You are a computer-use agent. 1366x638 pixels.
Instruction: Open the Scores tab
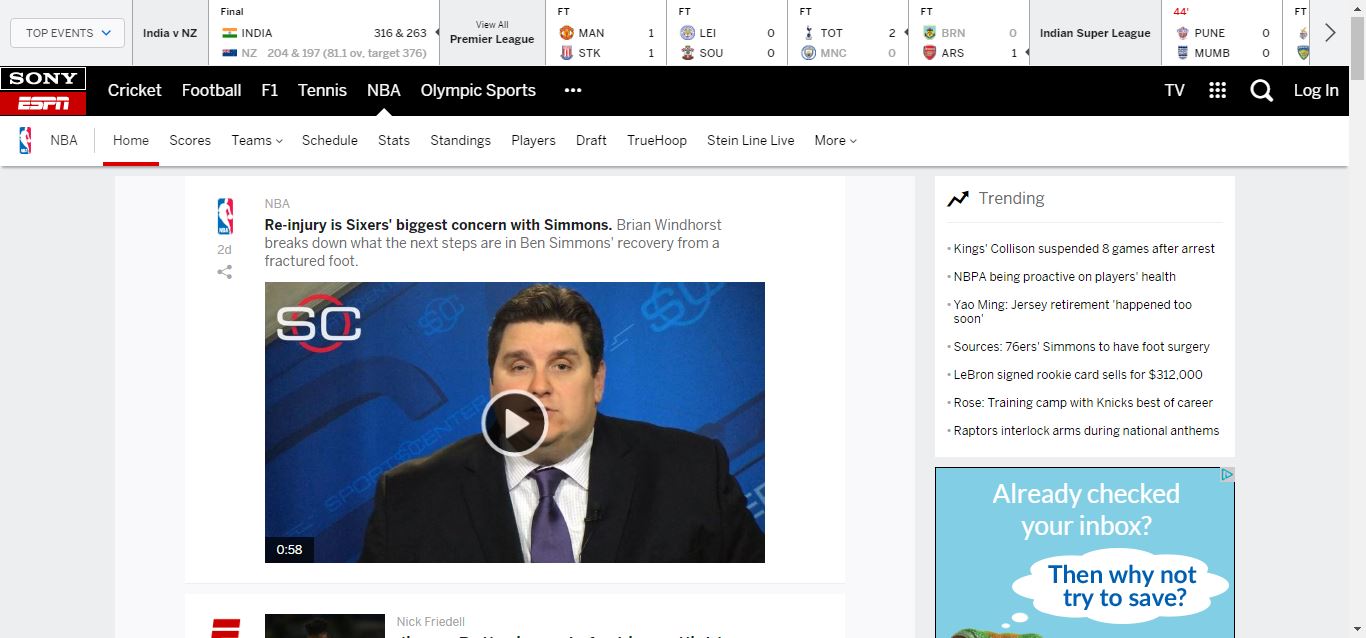tap(190, 141)
